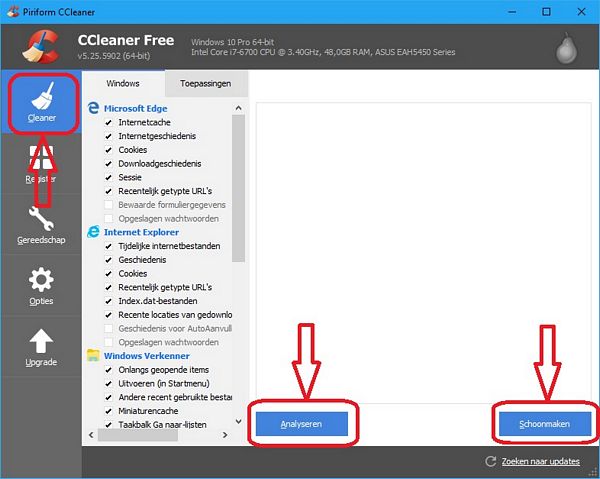Image resolution: width=600 pixels, height=479 pixels.
Task: Enable Bewaarde formuliergegevens checkbox
Action: pos(109,205)
